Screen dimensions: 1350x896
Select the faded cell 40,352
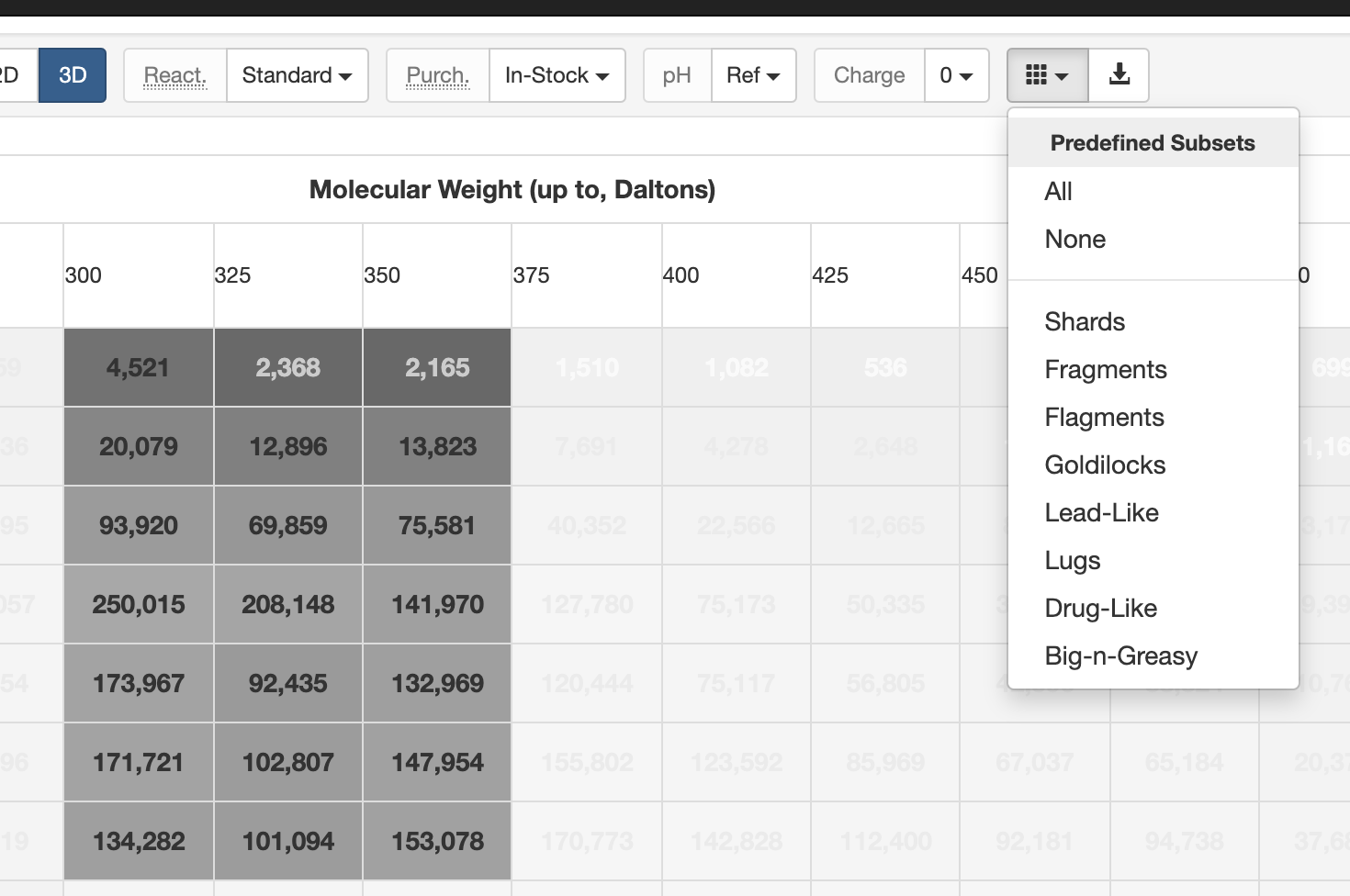coord(587,525)
